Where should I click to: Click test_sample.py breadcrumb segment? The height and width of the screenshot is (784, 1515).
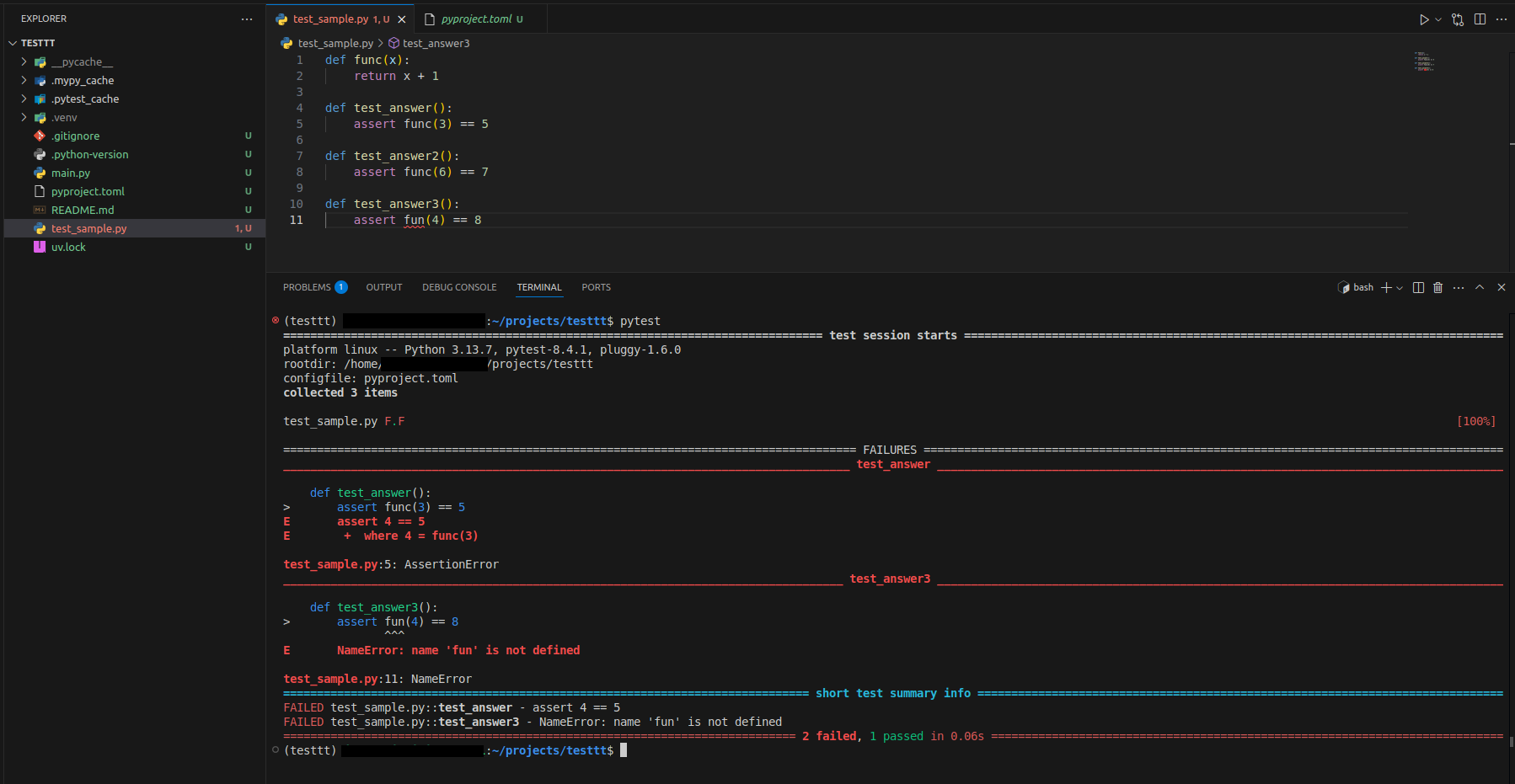click(x=335, y=43)
